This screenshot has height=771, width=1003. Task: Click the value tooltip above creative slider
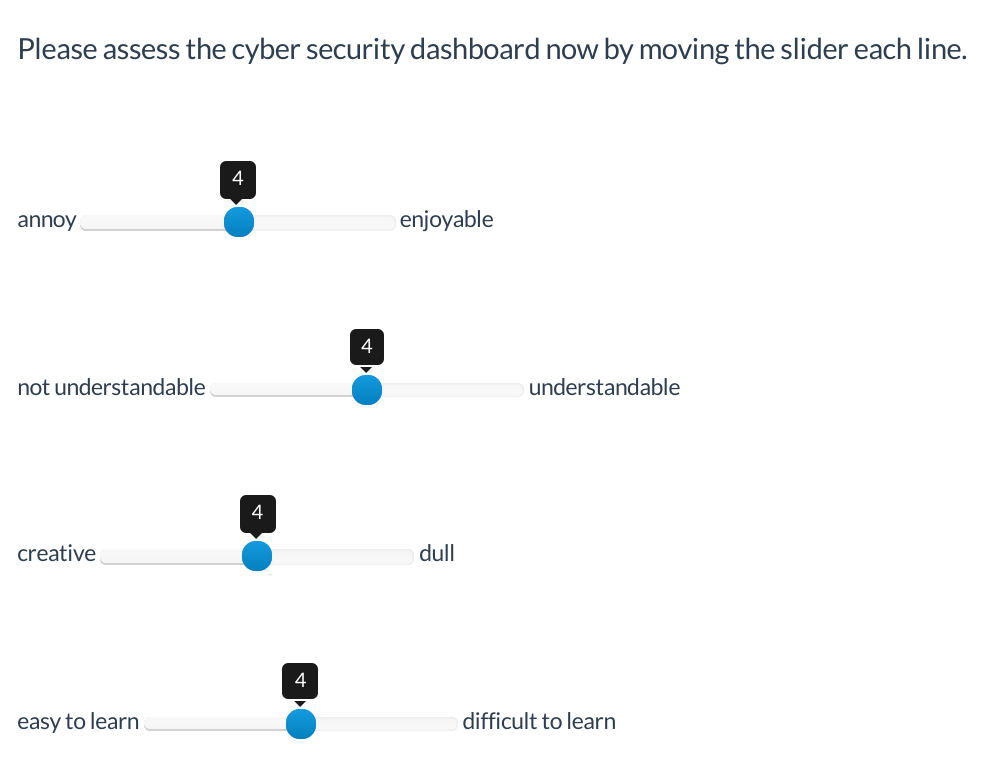click(x=257, y=513)
